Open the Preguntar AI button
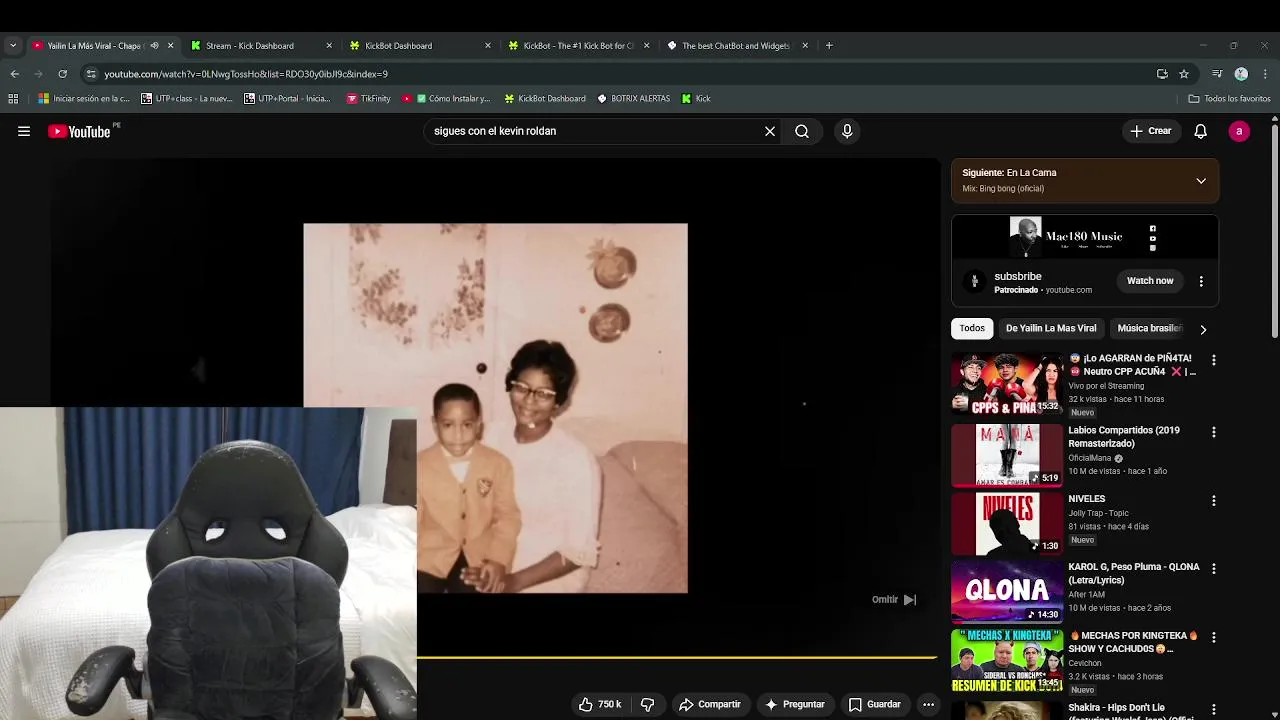This screenshot has width=1280, height=720. [x=794, y=704]
